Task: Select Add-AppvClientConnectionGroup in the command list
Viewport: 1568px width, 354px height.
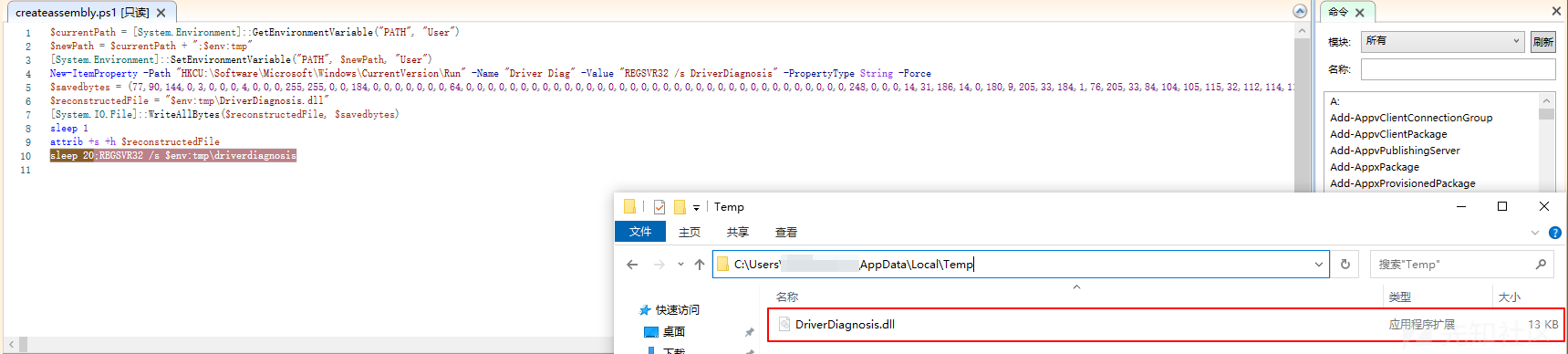Action: pos(1411,118)
